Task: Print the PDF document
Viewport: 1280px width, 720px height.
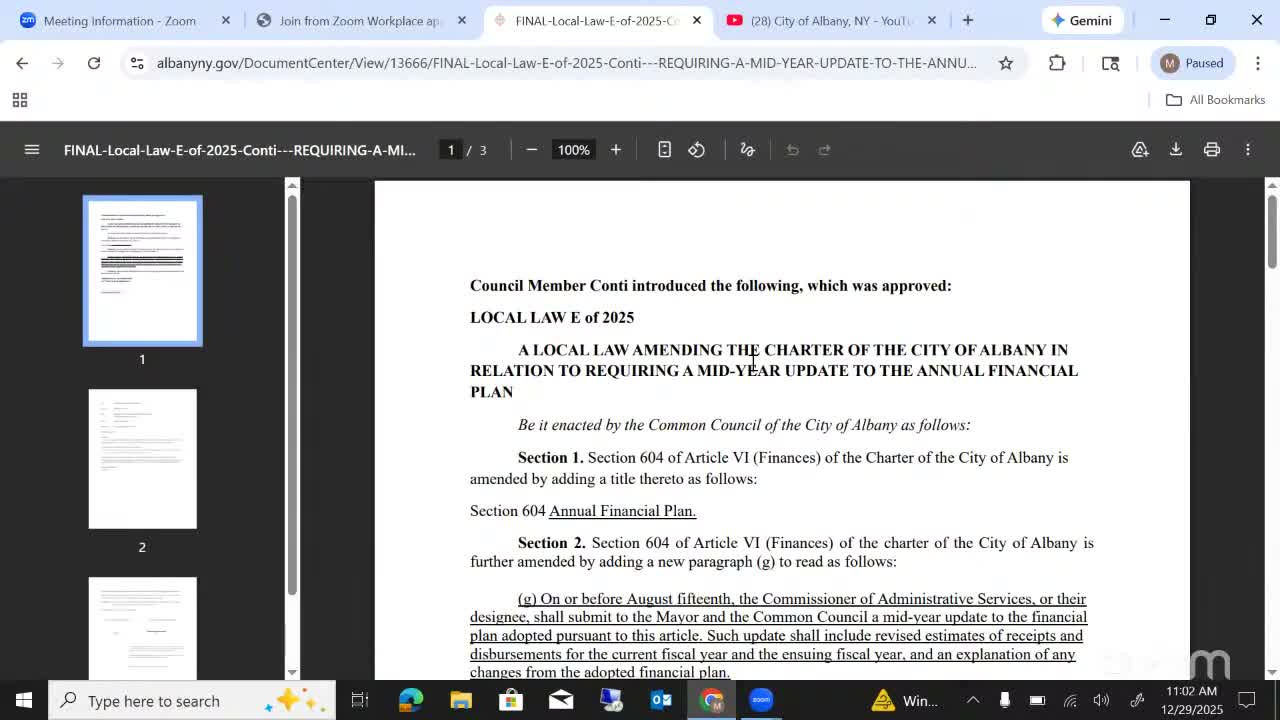Action: (1211, 149)
